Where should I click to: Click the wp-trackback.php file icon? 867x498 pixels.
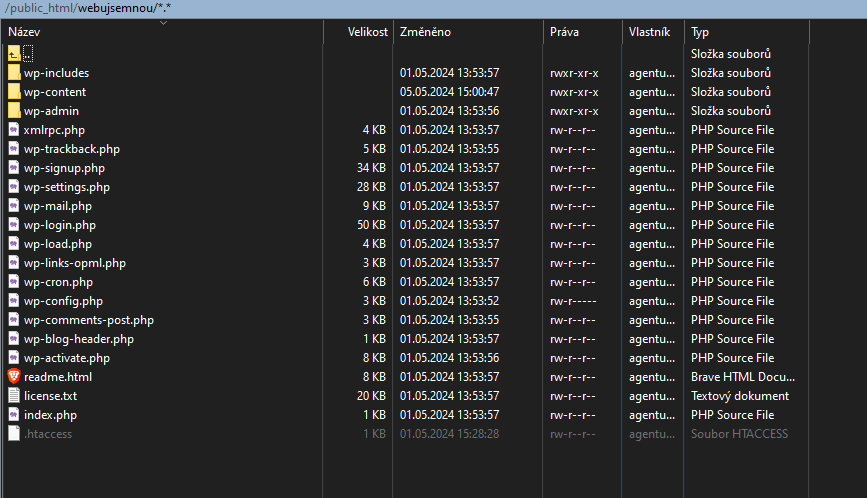pyautogui.click(x=14, y=149)
